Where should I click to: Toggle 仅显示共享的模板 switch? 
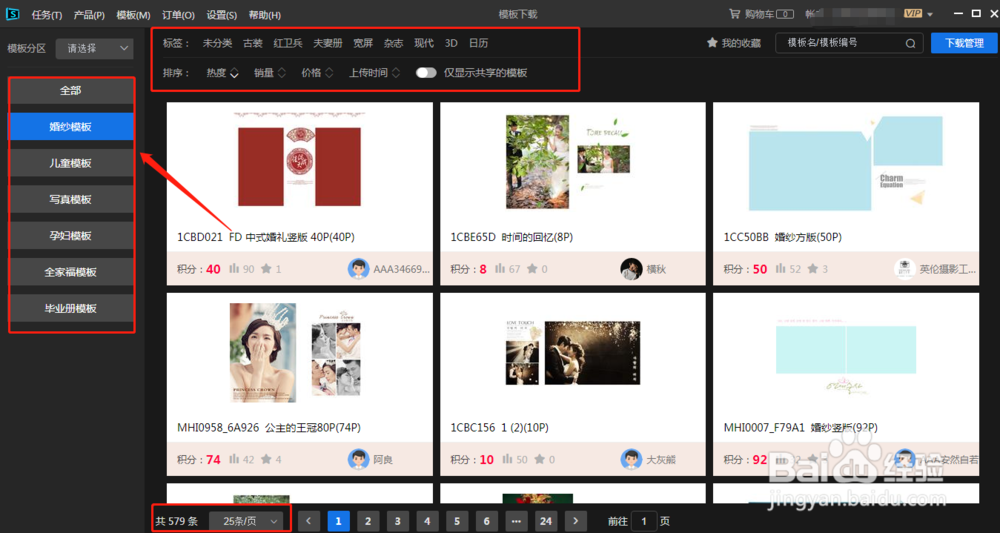click(426, 73)
